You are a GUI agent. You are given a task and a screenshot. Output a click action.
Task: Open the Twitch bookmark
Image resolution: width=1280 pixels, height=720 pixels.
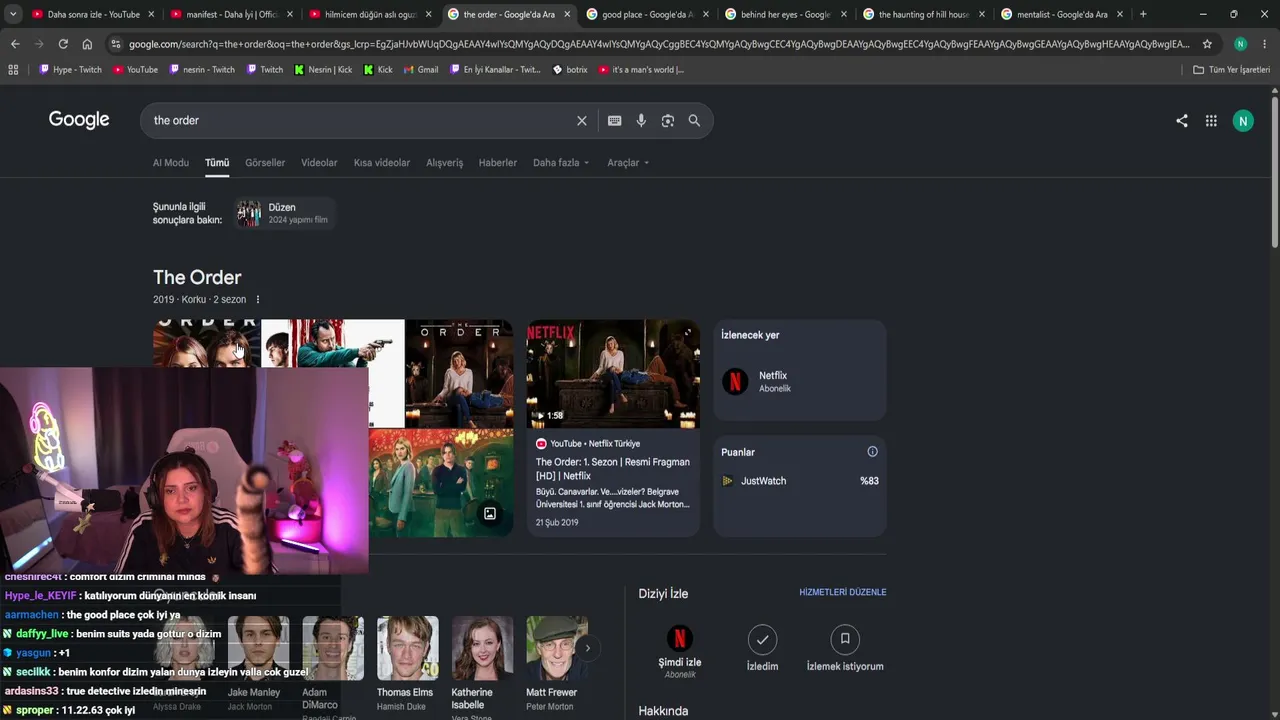coord(264,70)
